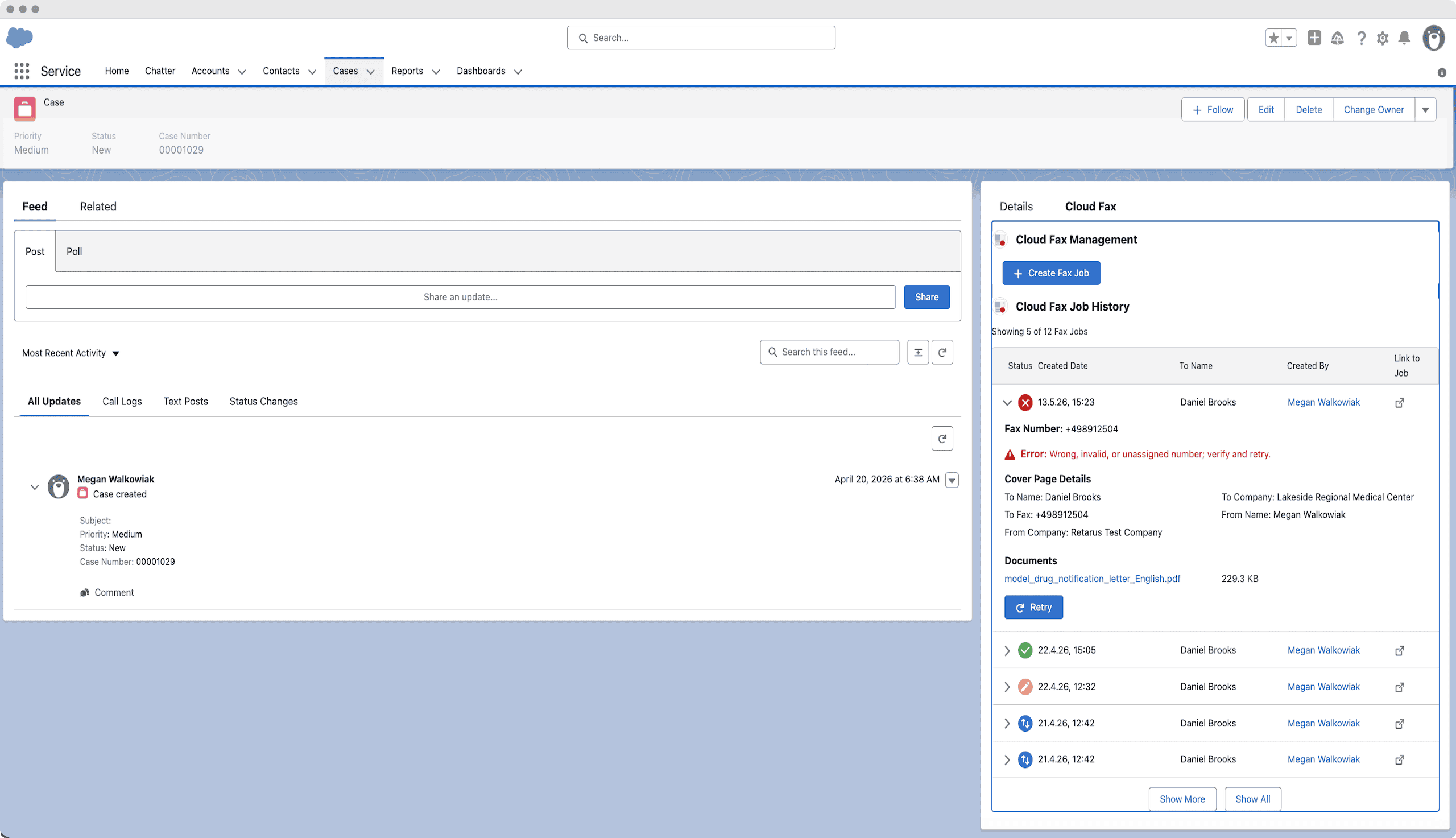
Task: Open the Contacts nav dropdown chevron
Action: tap(312, 72)
